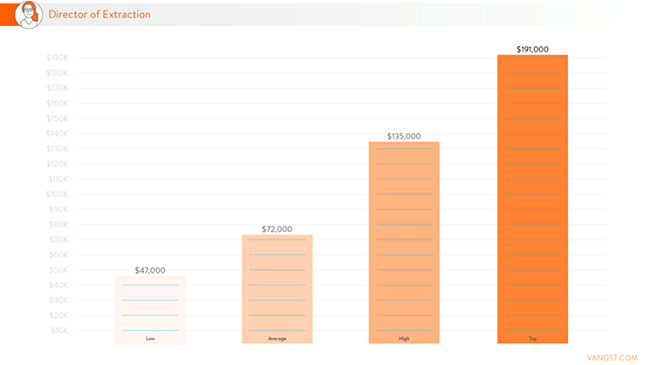Click the avatar icon beside the title
Viewport: 650px width, 365px height.
coord(29,15)
